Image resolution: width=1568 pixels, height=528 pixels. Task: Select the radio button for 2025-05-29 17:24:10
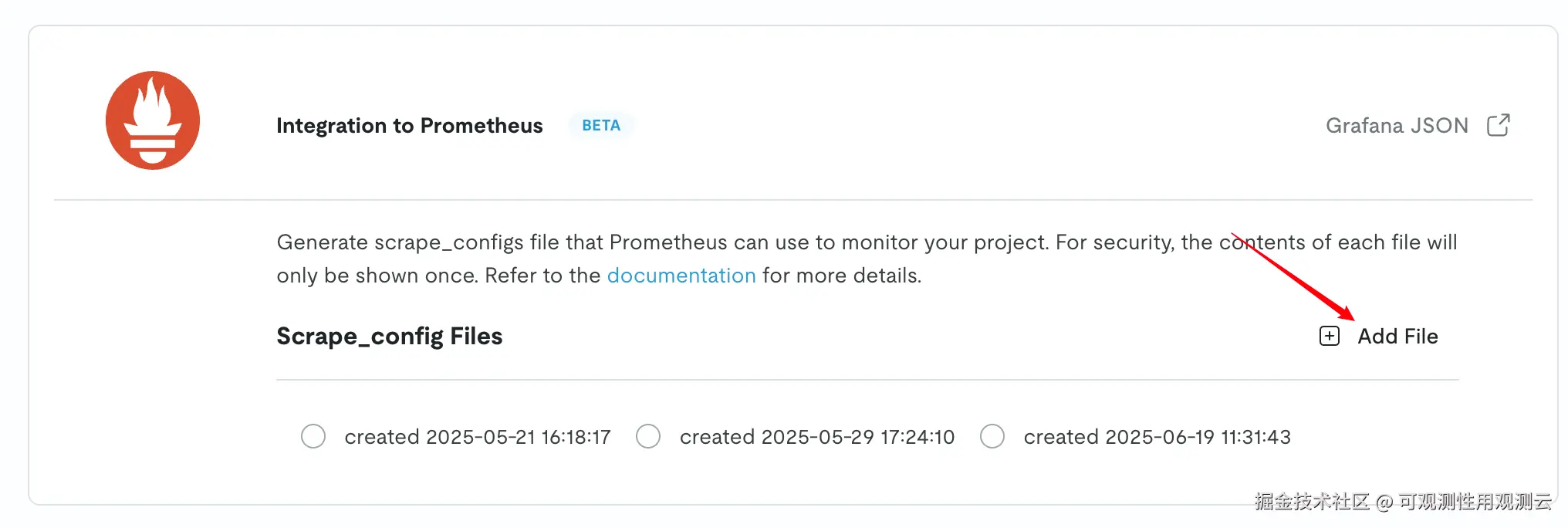pyautogui.click(x=648, y=436)
